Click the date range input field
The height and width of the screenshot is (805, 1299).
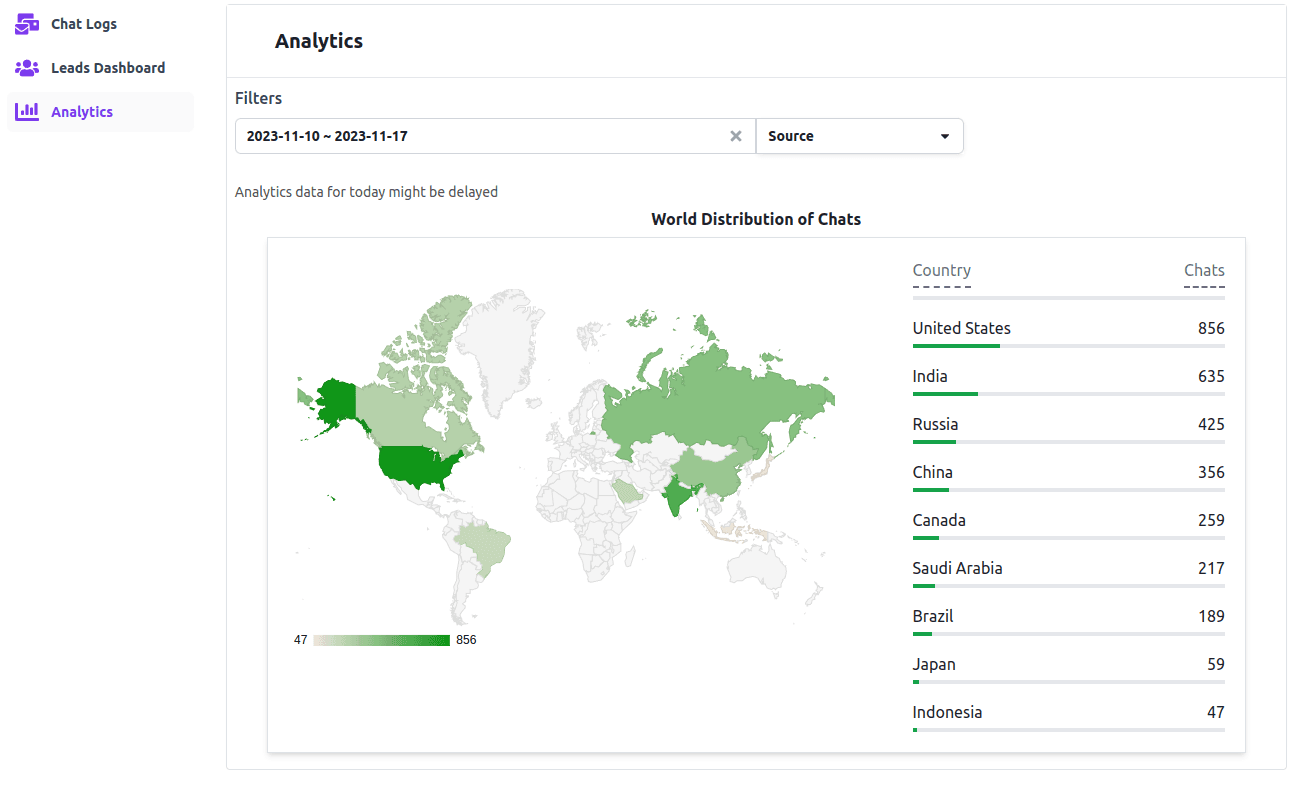click(x=495, y=136)
